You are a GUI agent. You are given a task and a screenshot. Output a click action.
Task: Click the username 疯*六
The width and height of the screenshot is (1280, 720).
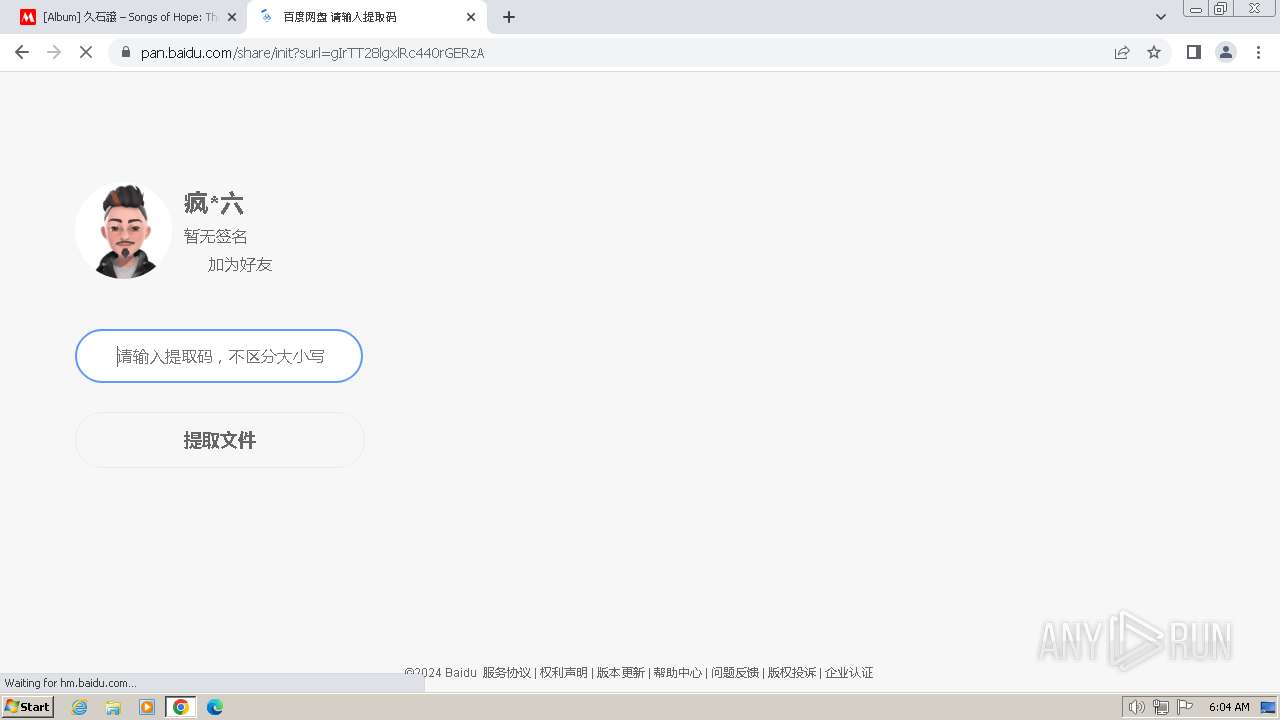tap(213, 204)
